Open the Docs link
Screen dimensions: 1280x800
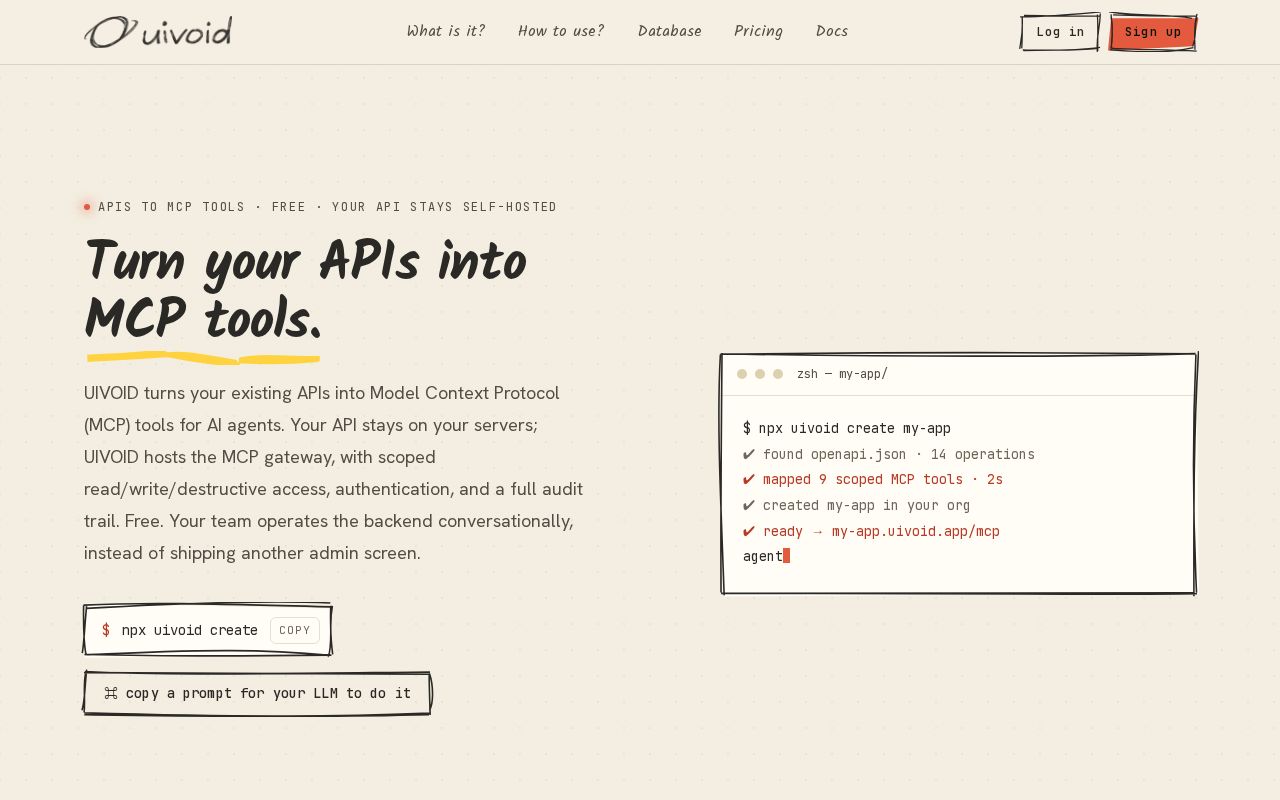pos(832,32)
